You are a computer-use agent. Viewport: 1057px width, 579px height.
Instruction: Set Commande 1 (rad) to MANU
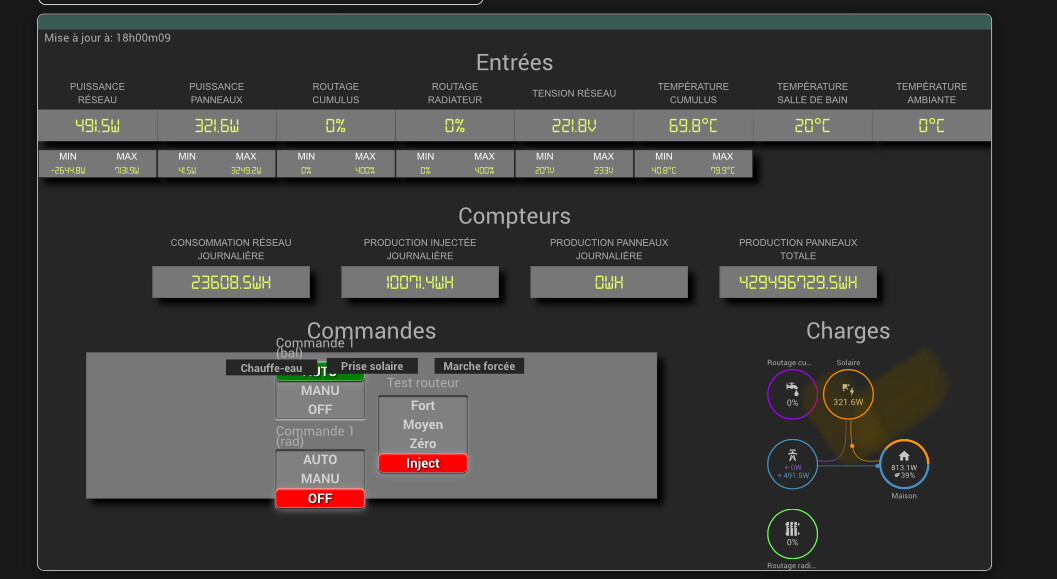320,479
